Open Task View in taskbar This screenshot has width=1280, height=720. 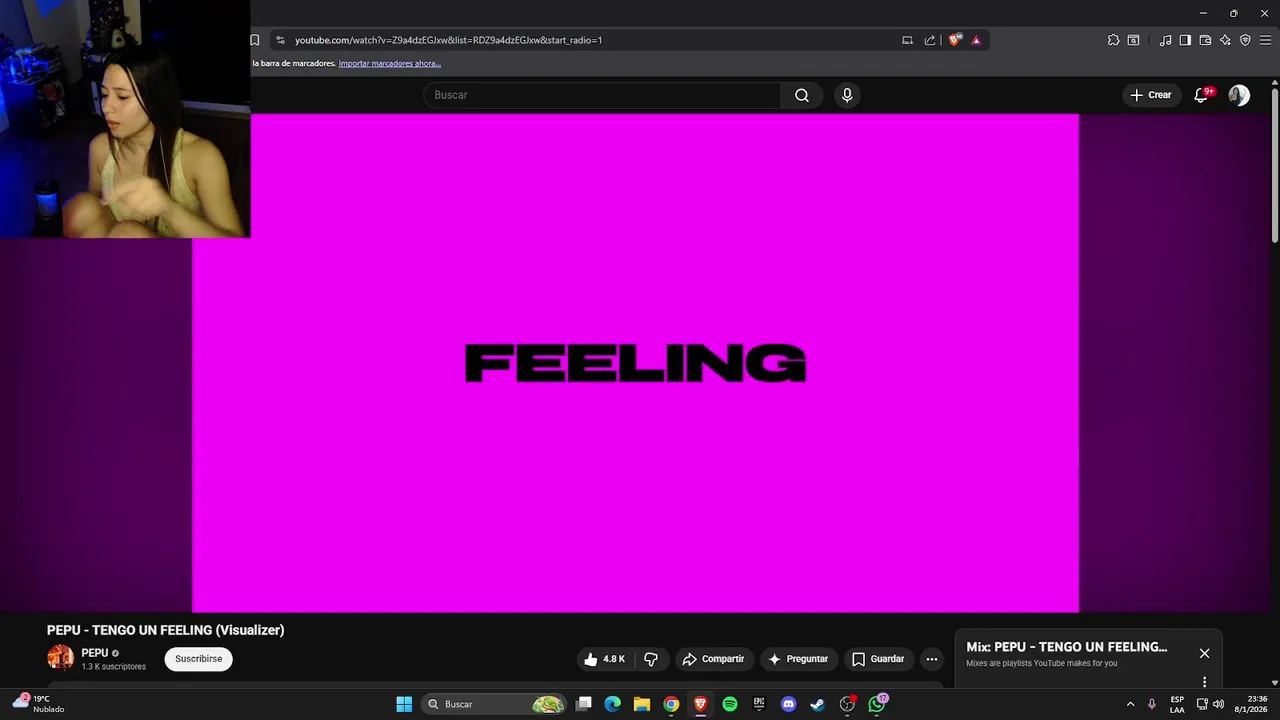tap(583, 704)
